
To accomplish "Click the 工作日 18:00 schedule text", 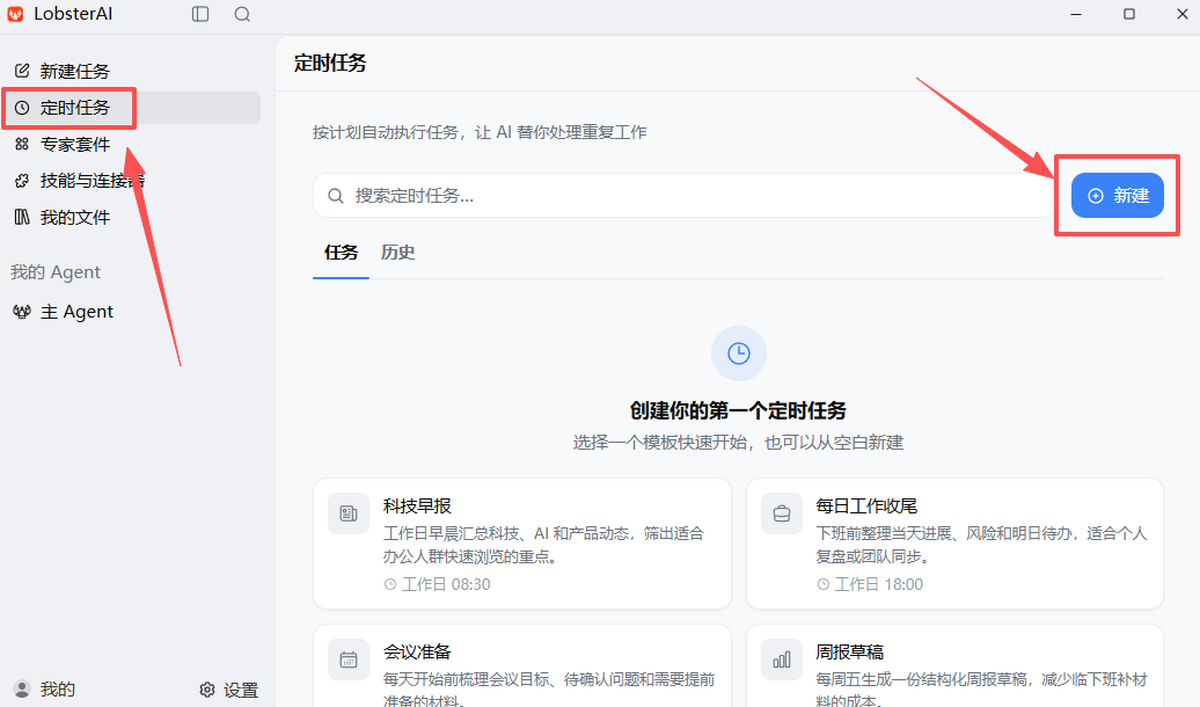I will point(879,584).
